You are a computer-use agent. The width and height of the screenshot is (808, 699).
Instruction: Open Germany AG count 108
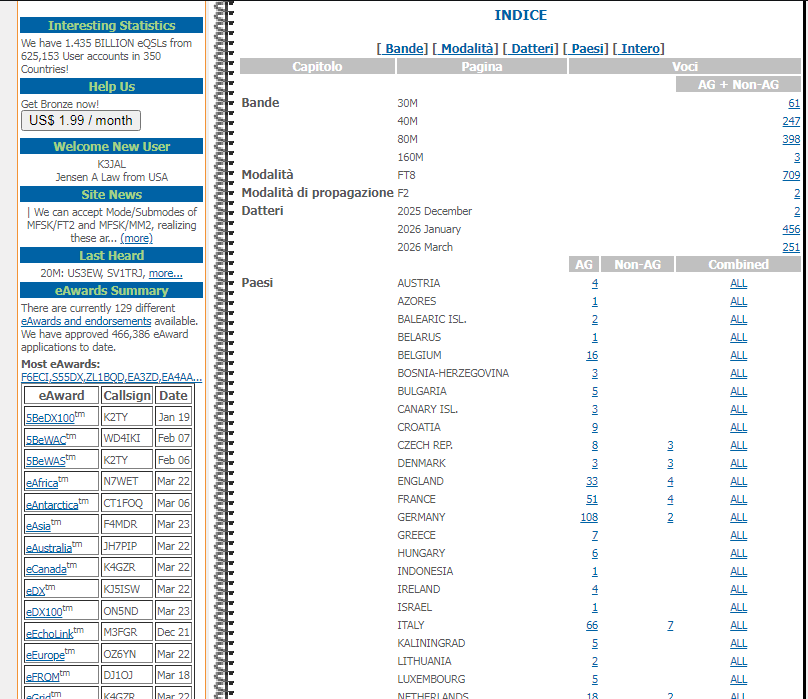click(x=589, y=517)
